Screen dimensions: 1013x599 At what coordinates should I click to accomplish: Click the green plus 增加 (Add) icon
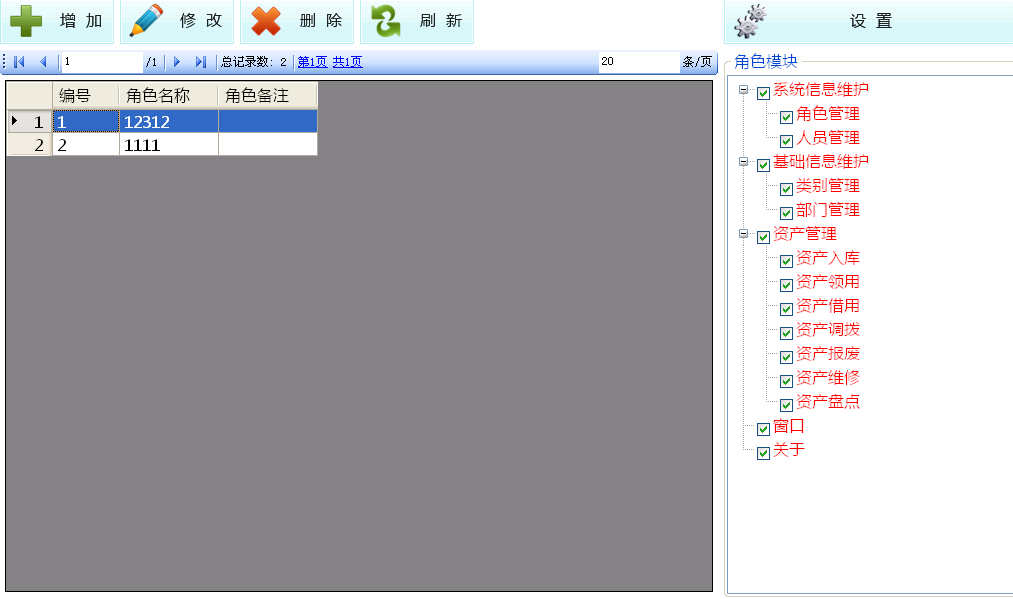point(25,21)
